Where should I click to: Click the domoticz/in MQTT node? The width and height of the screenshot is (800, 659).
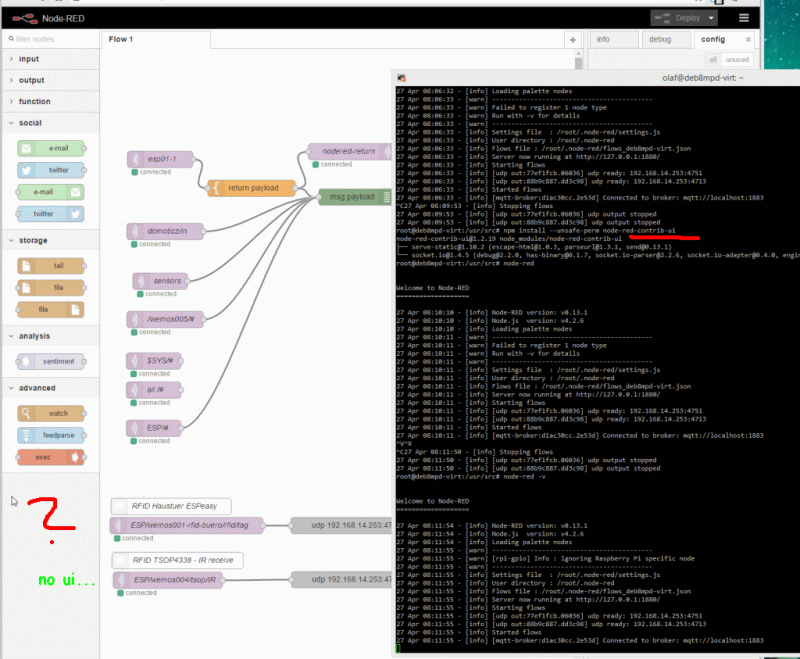[x=165, y=231]
